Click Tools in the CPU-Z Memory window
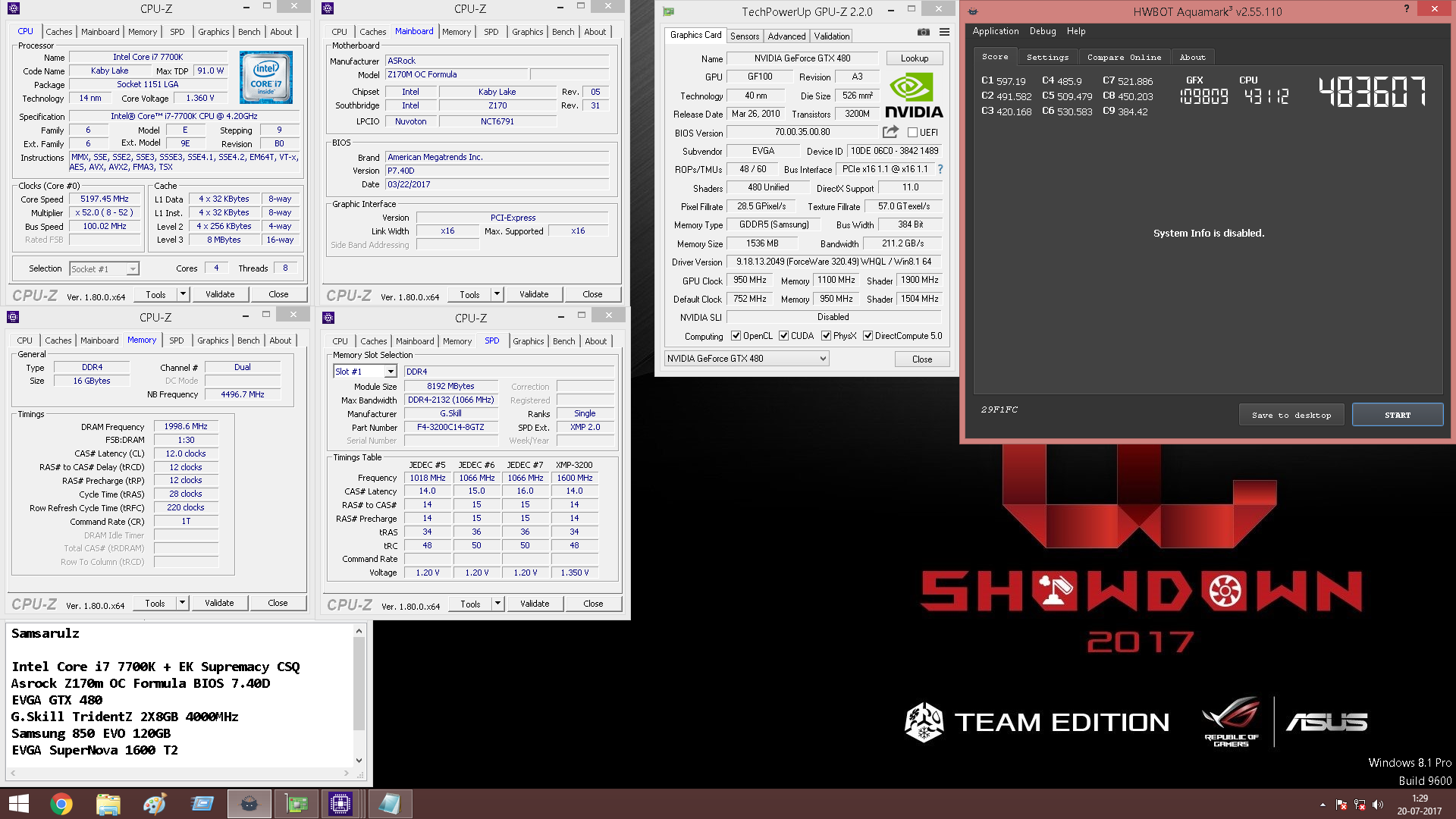Viewport: 1456px width, 819px height. (155, 603)
